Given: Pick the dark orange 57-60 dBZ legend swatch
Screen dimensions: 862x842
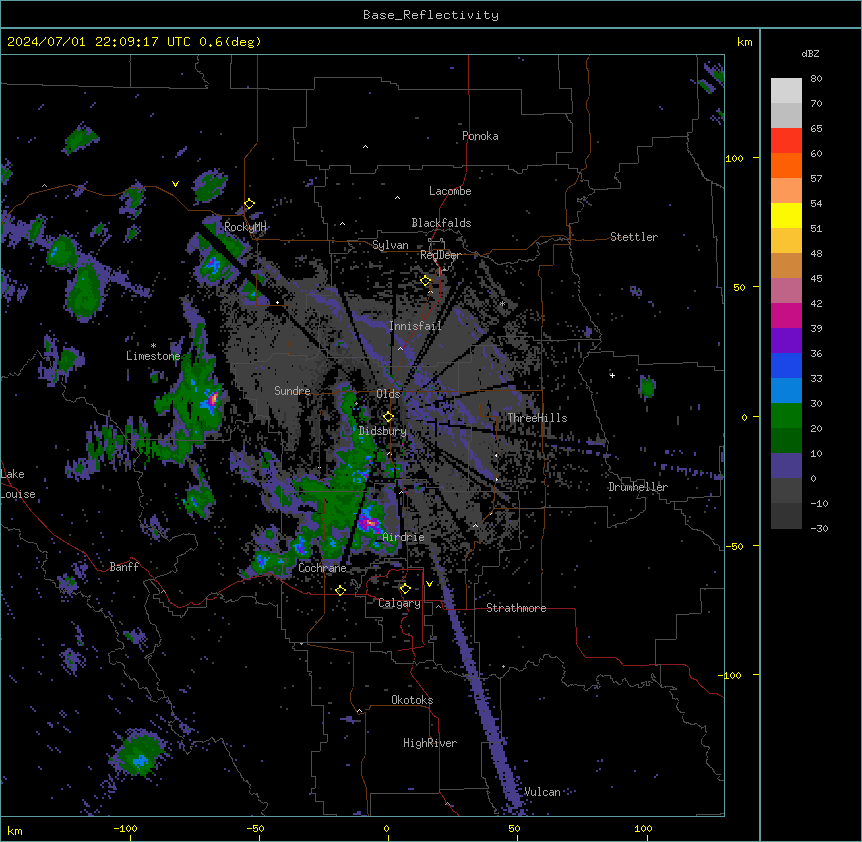Looking at the screenshot, I should pos(786,165).
